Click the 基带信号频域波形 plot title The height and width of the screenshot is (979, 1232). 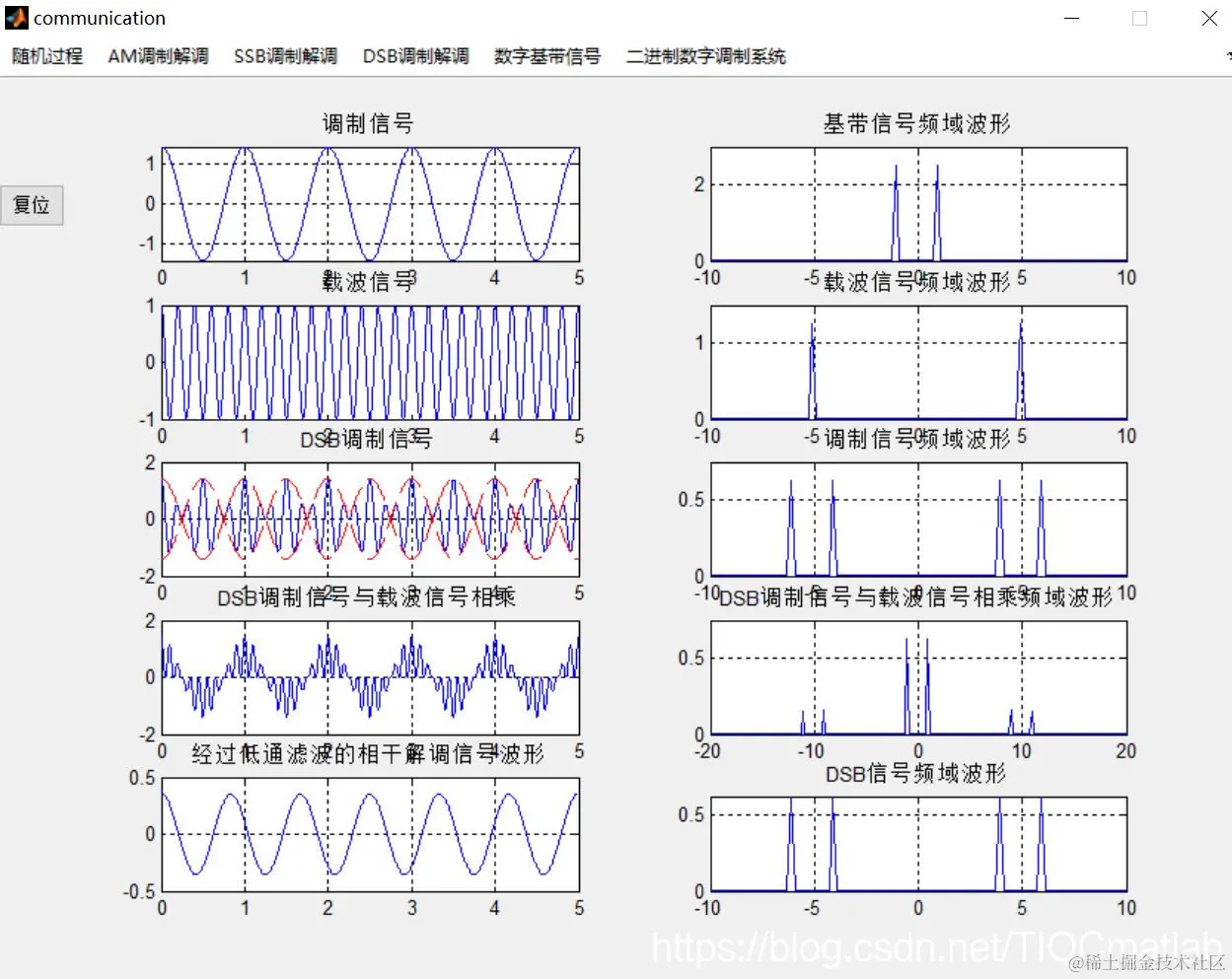[x=916, y=123]
